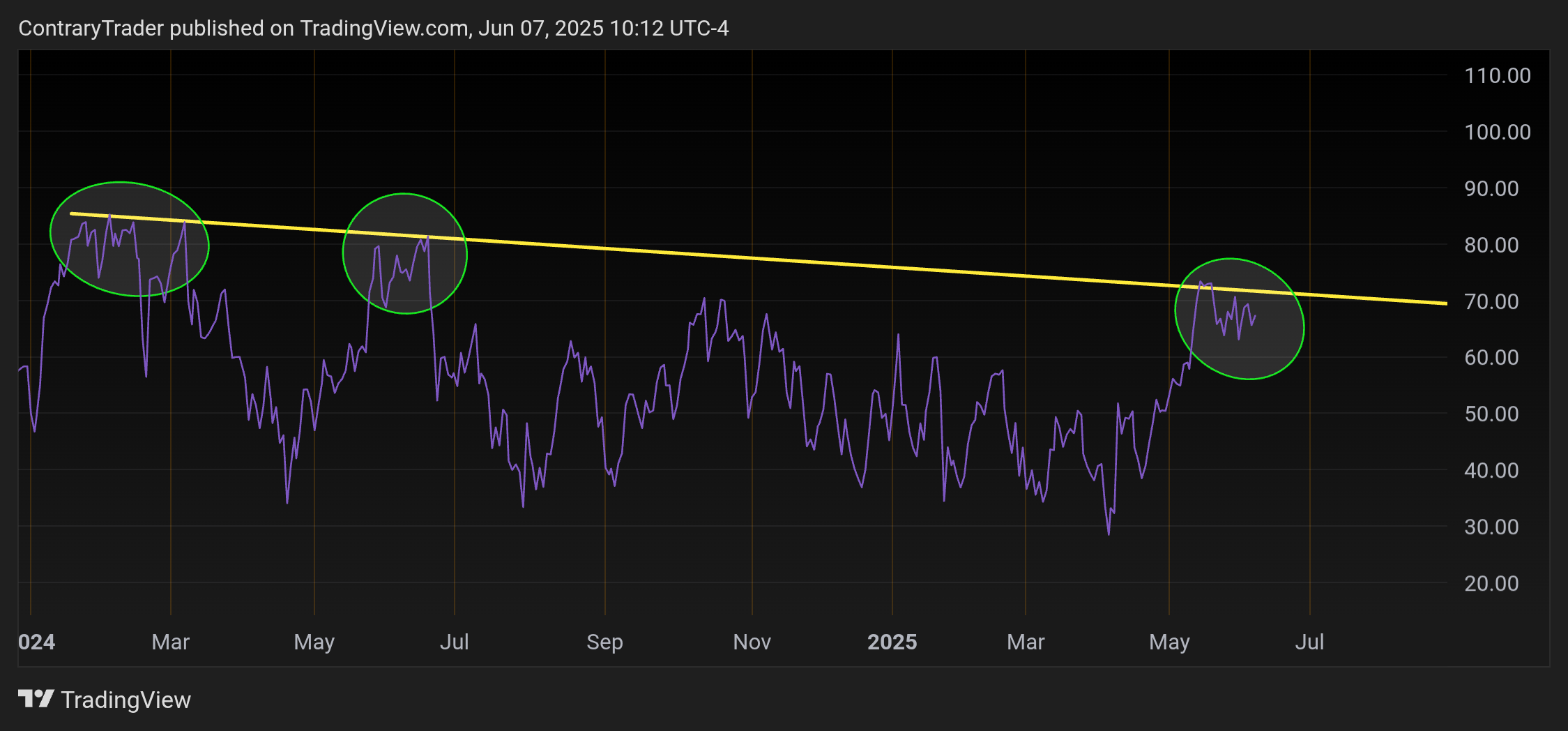Click the Jul label at the axis end
Screen dimensions: 1568x731
(1309, 642)
